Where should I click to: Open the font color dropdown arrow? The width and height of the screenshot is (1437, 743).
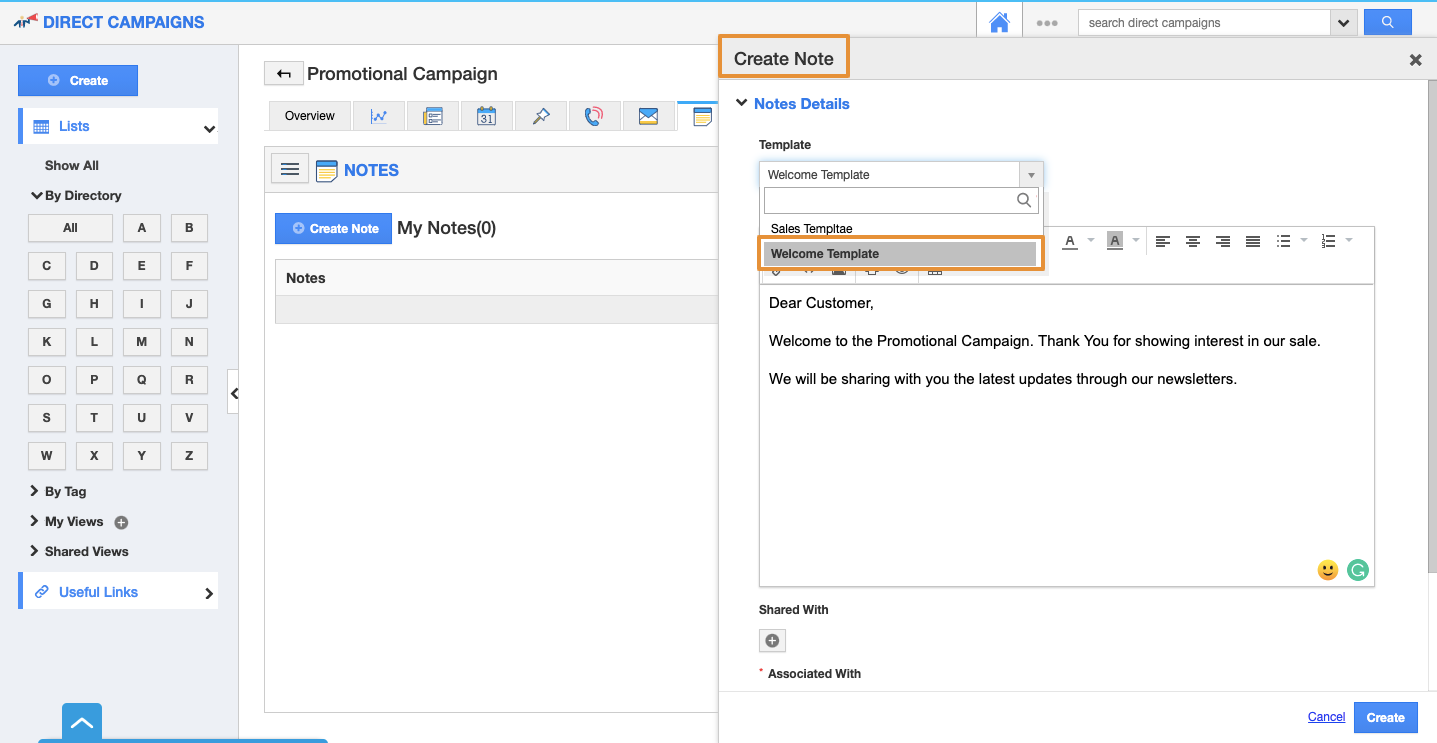(1091, 241)
